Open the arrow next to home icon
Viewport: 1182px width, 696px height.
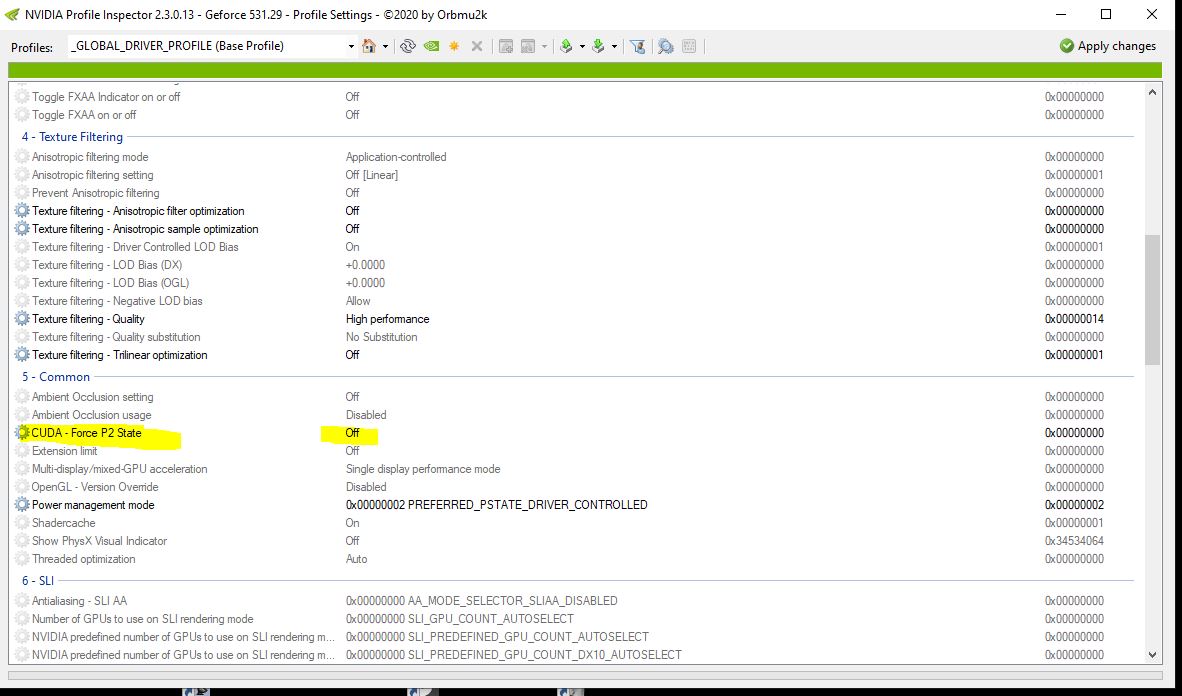tap(385, 47)
